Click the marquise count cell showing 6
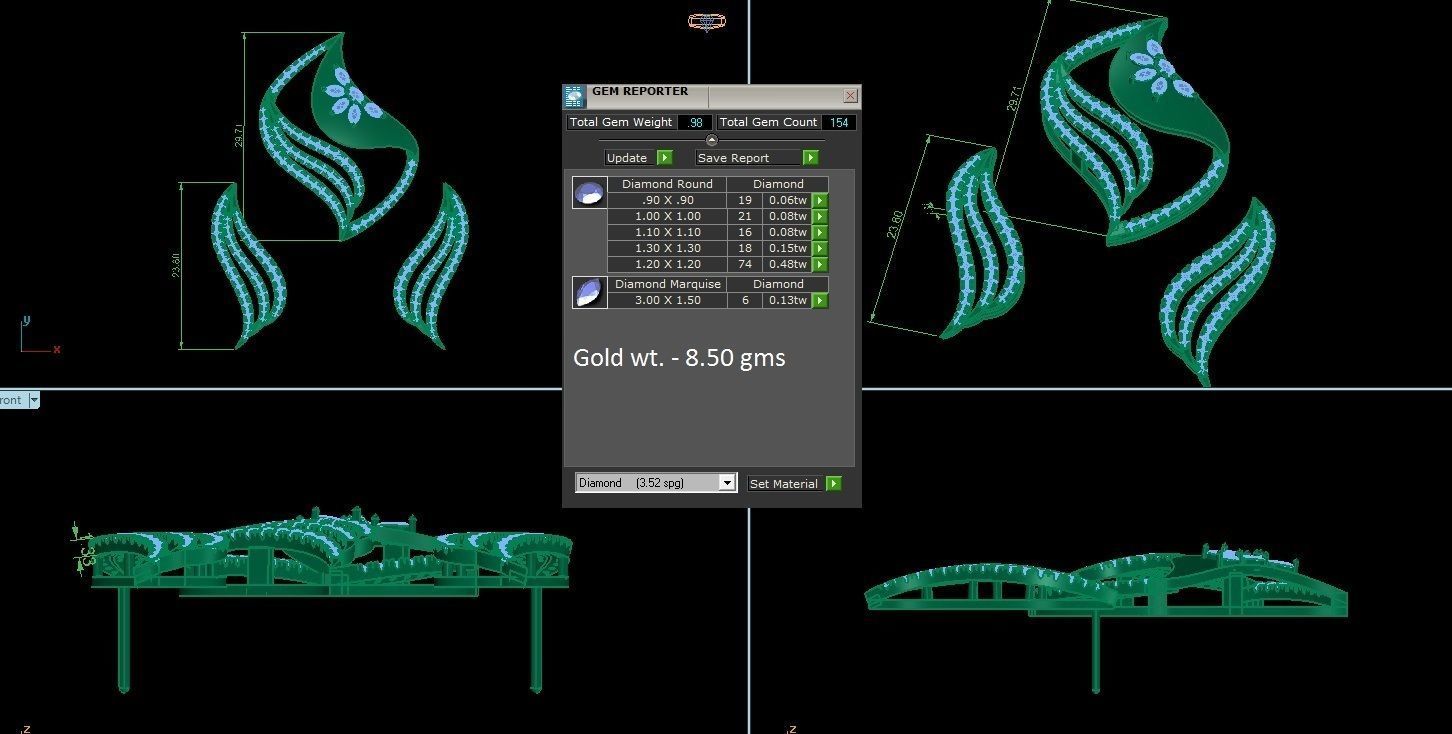Viewport: 1452px width, 734px height. [x=745, y=300]
